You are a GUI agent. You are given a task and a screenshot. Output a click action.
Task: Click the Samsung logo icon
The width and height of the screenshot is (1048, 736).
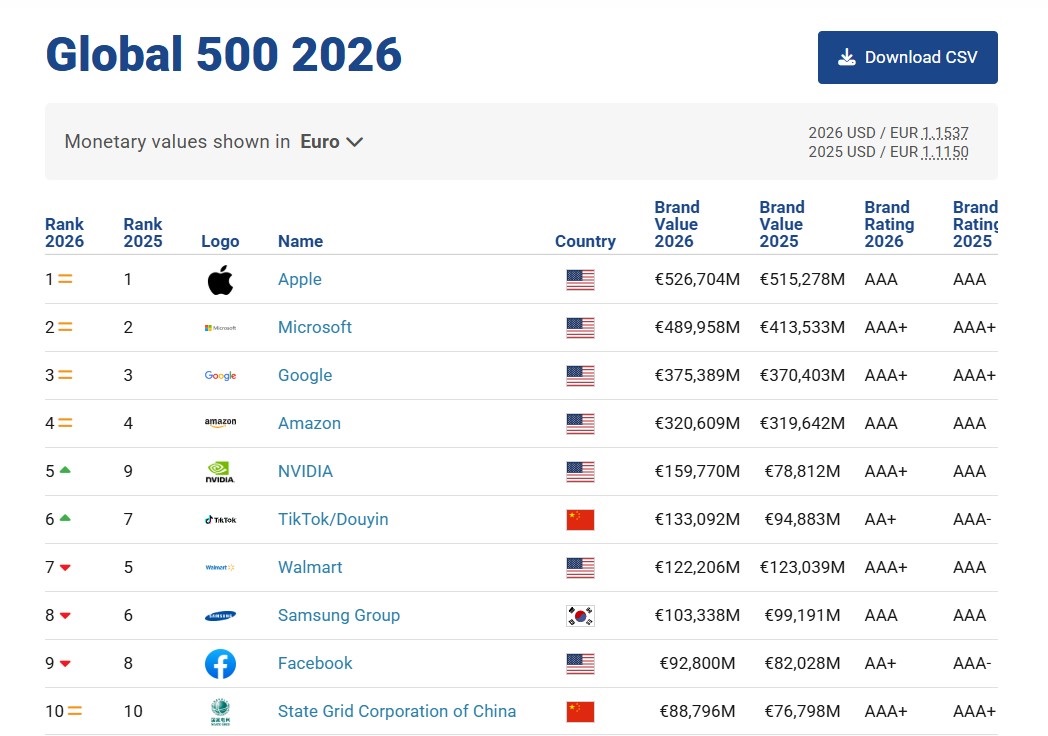point(220,616)
